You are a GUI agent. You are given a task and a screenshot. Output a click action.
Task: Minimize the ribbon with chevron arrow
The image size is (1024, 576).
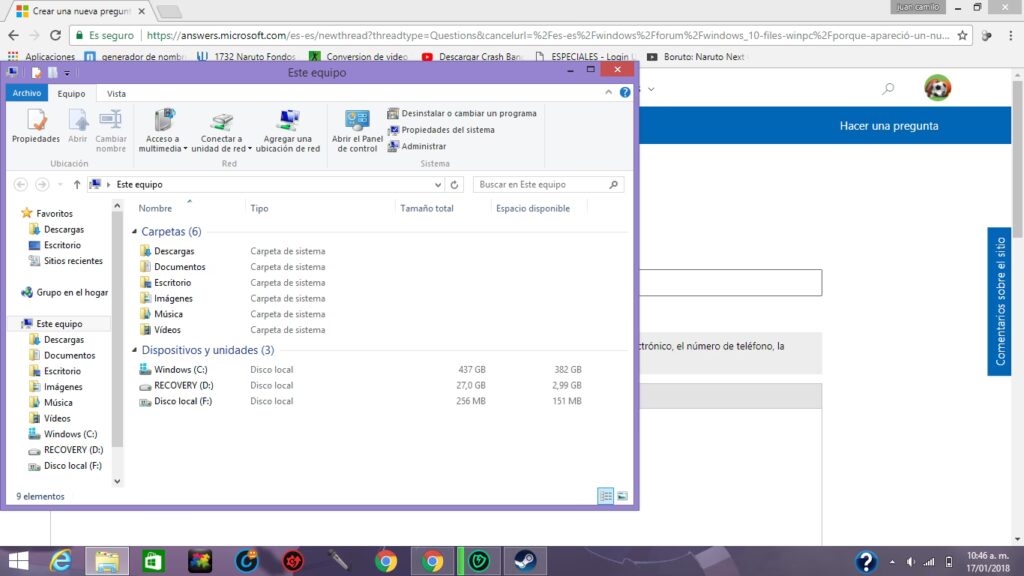609,93
